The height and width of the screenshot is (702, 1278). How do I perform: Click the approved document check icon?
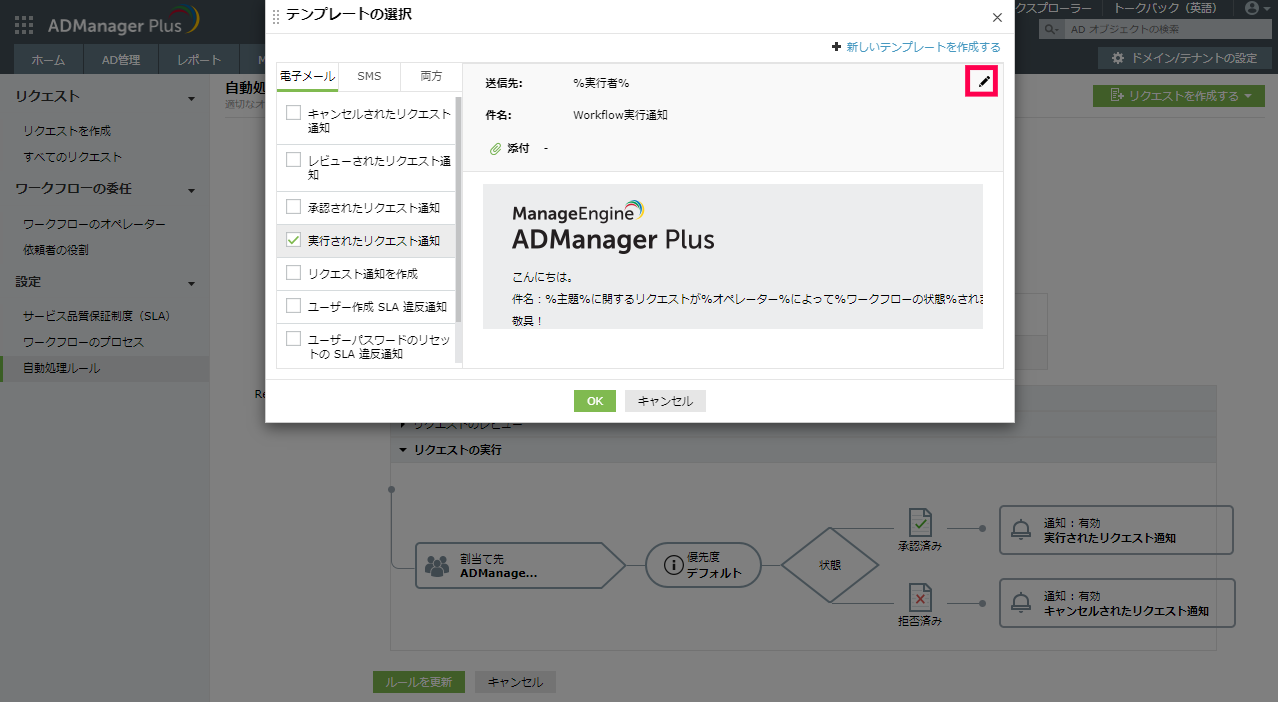(x=920, y=523)
